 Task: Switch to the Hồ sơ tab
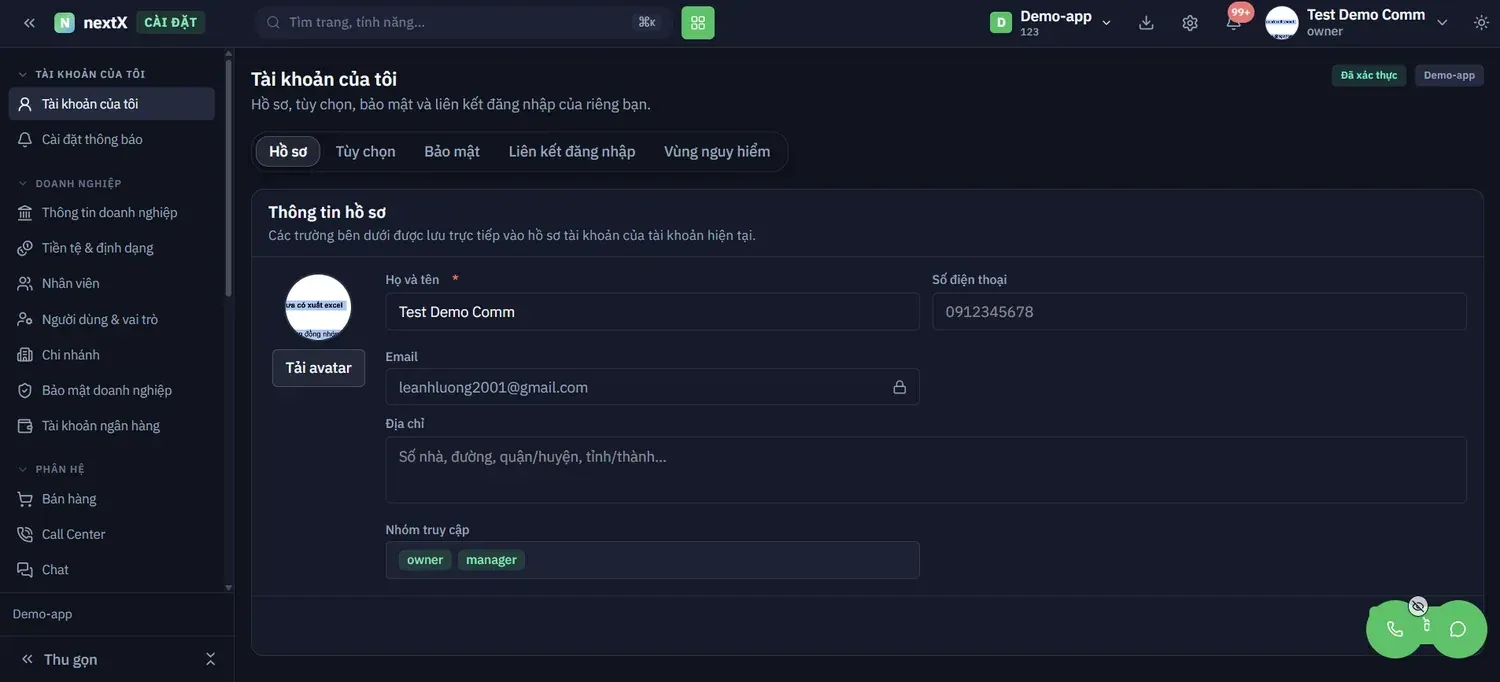(288, 151)
